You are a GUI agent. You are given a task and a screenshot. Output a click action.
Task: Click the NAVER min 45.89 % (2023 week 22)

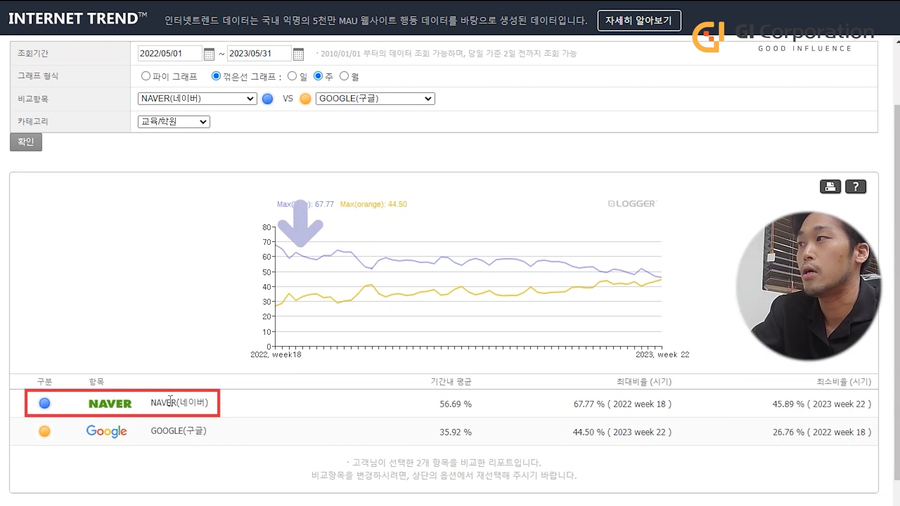(821, 404)
